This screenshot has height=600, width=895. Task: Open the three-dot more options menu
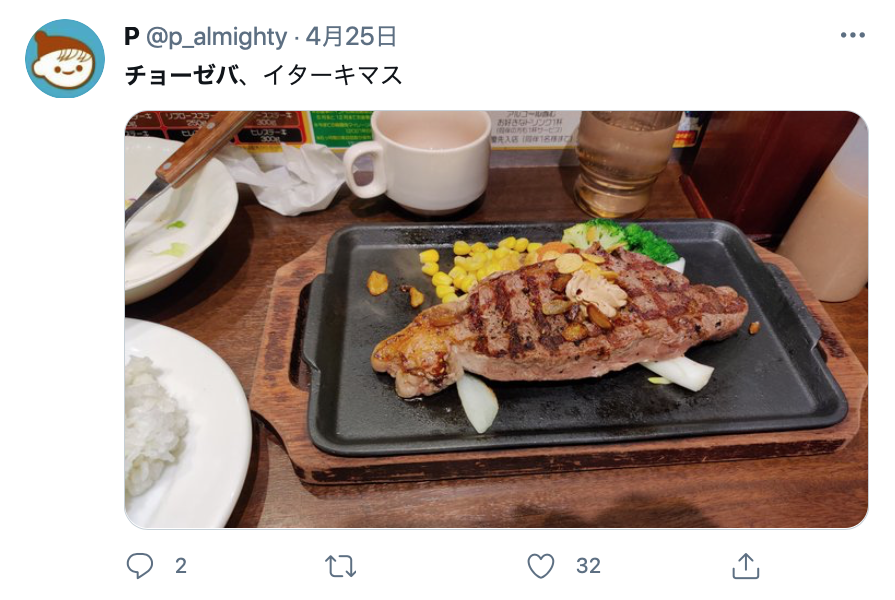(853, 35)
